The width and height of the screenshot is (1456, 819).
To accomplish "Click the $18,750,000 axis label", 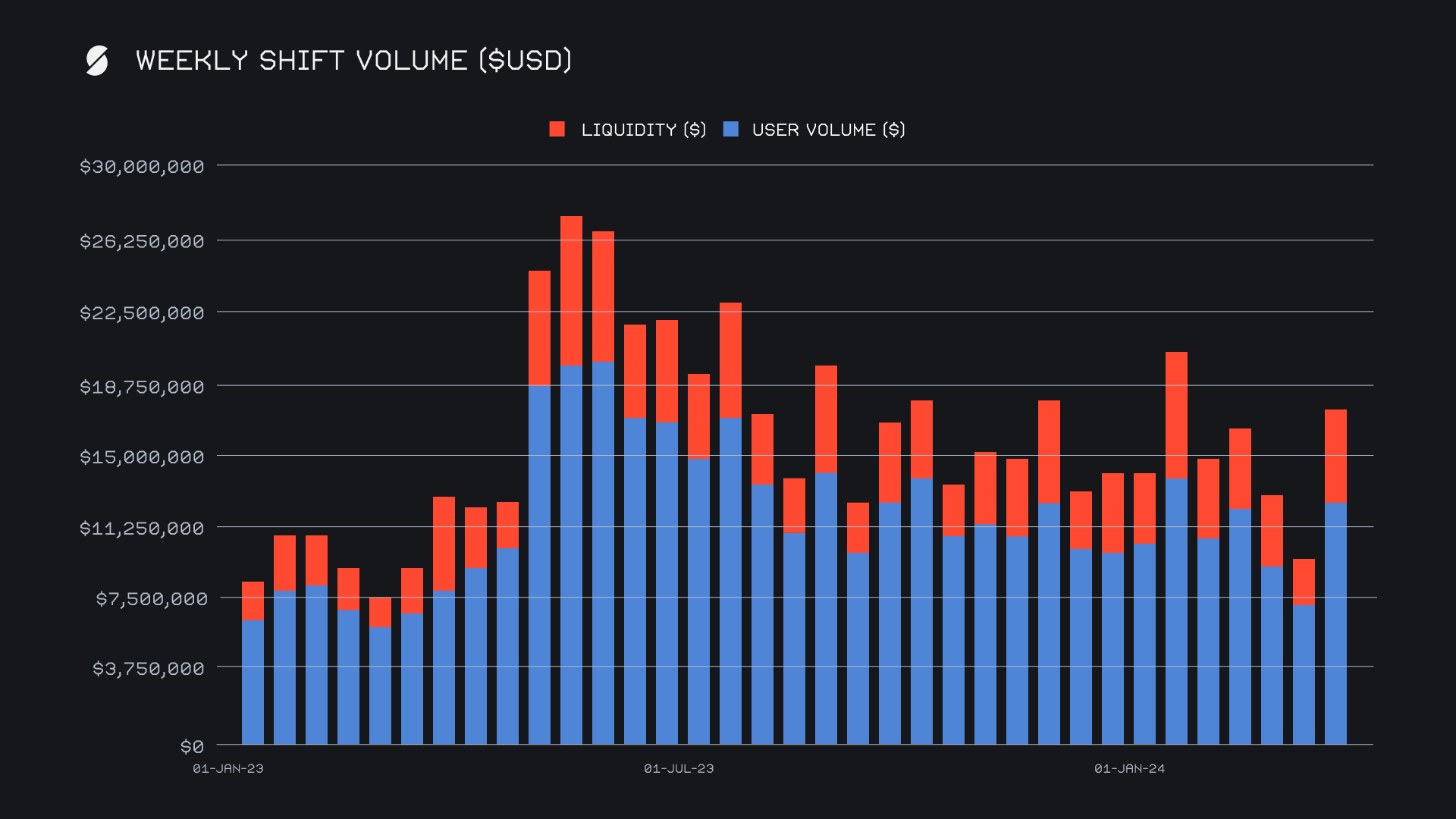I will coord(142,388).
